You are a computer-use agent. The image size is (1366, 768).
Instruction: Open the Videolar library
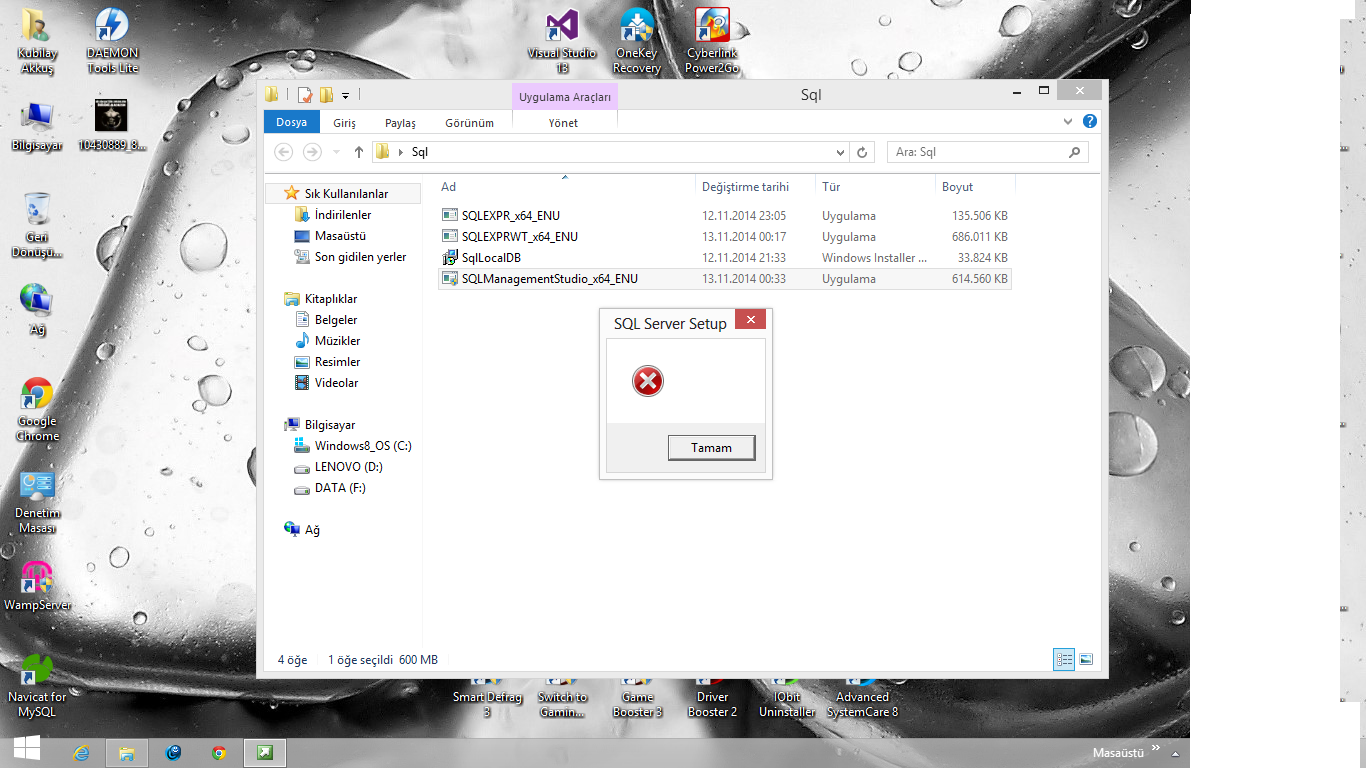click(x=326, y=383)
